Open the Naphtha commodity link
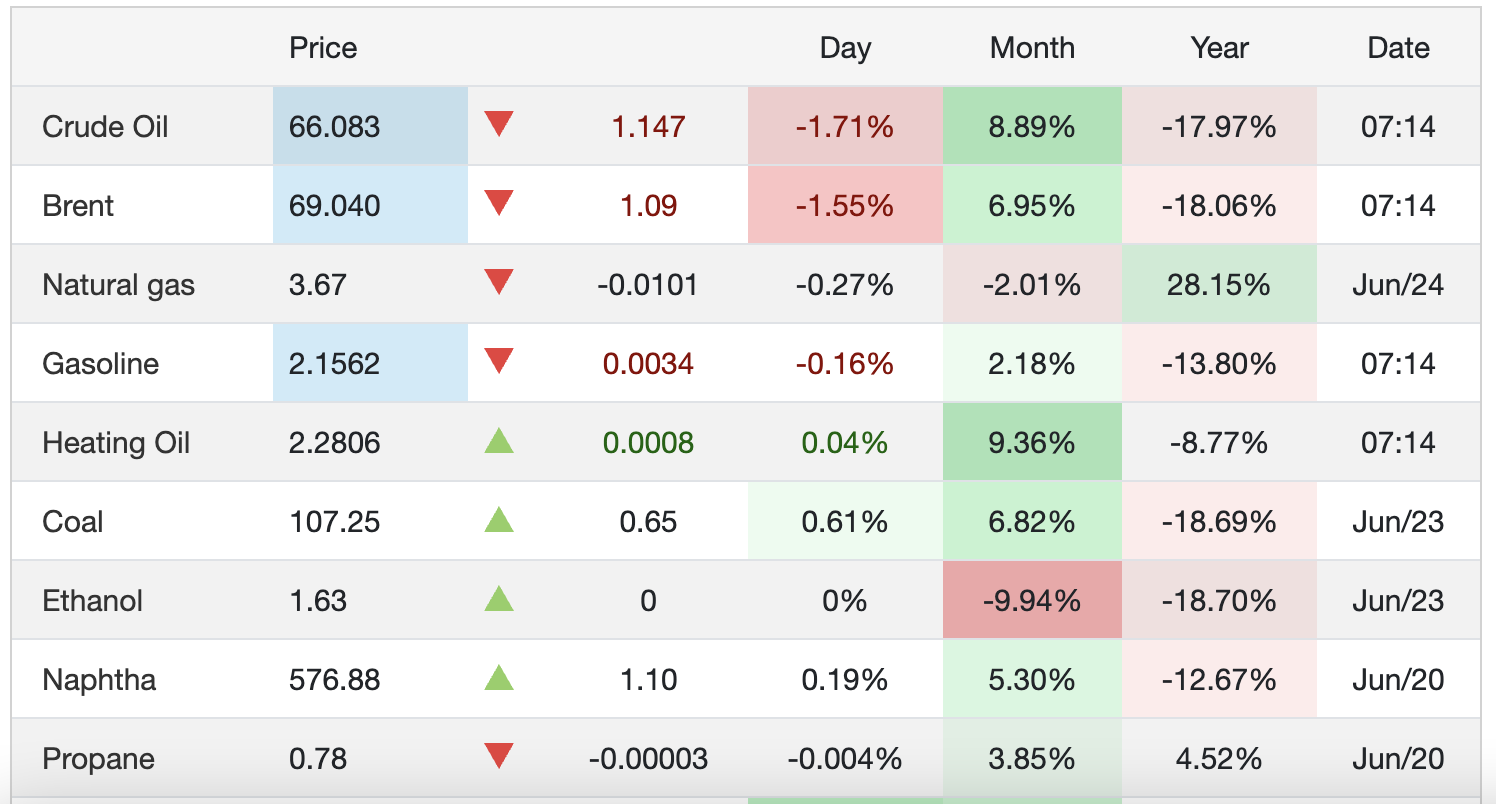The width and height of the screenshot is (1496, 804). pos(99,680)
